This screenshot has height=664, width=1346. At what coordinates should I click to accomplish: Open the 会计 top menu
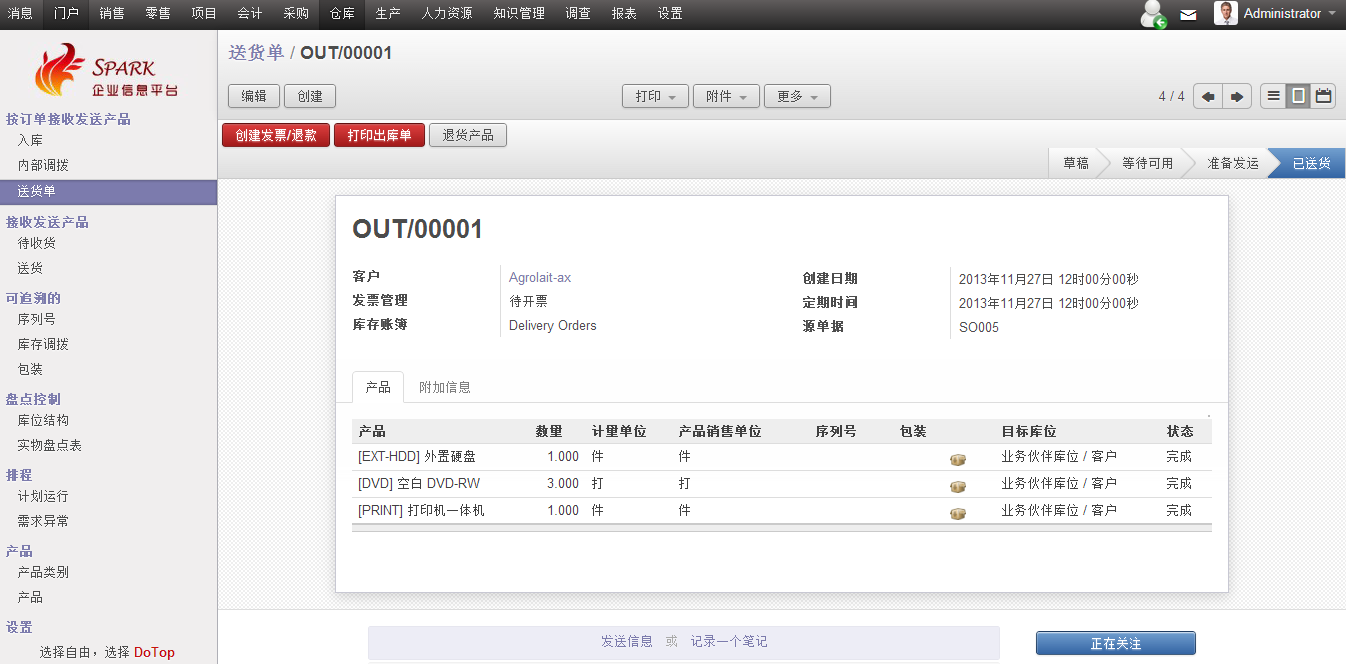pos(250,14)
